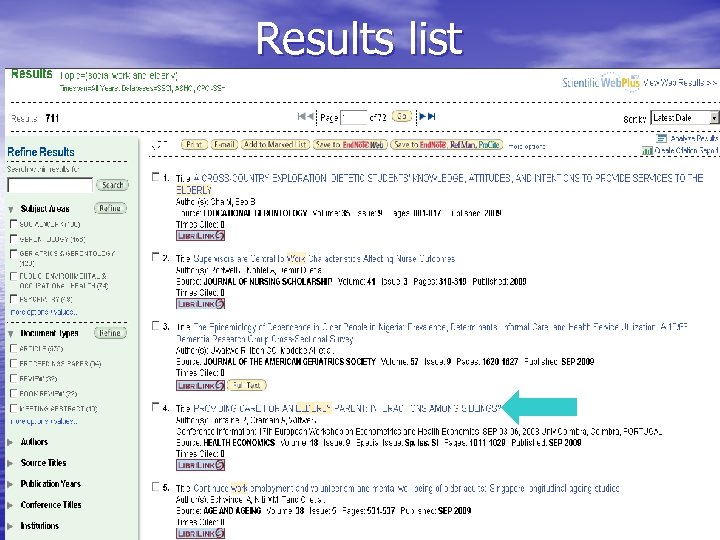
Task: Click the E-mail button
Action: tap(224, 145)
